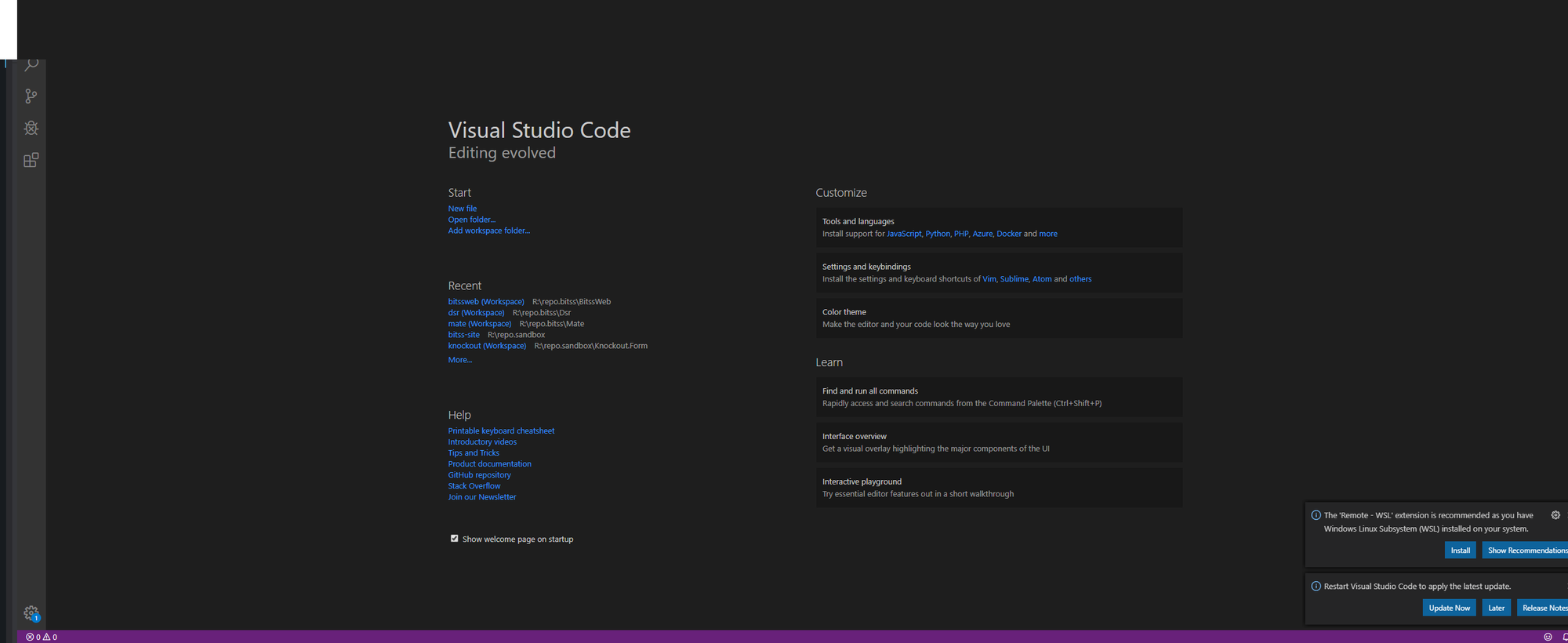The width and height of the screenshot is (1568, 643).
Task: Click 'more' in Tools and languages
Action: click(1048, 234)
